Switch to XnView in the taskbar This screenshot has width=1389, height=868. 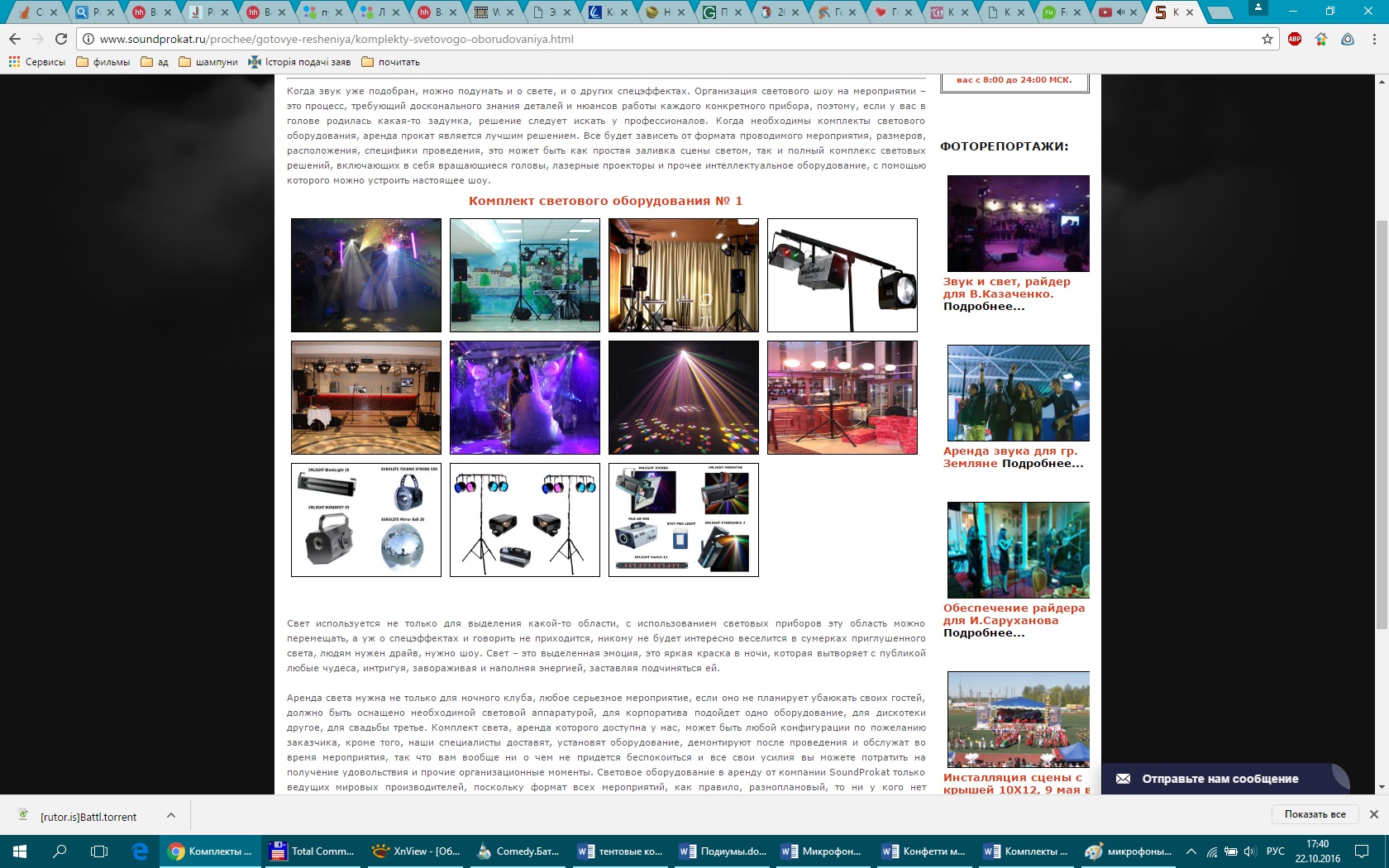(416, 851)
